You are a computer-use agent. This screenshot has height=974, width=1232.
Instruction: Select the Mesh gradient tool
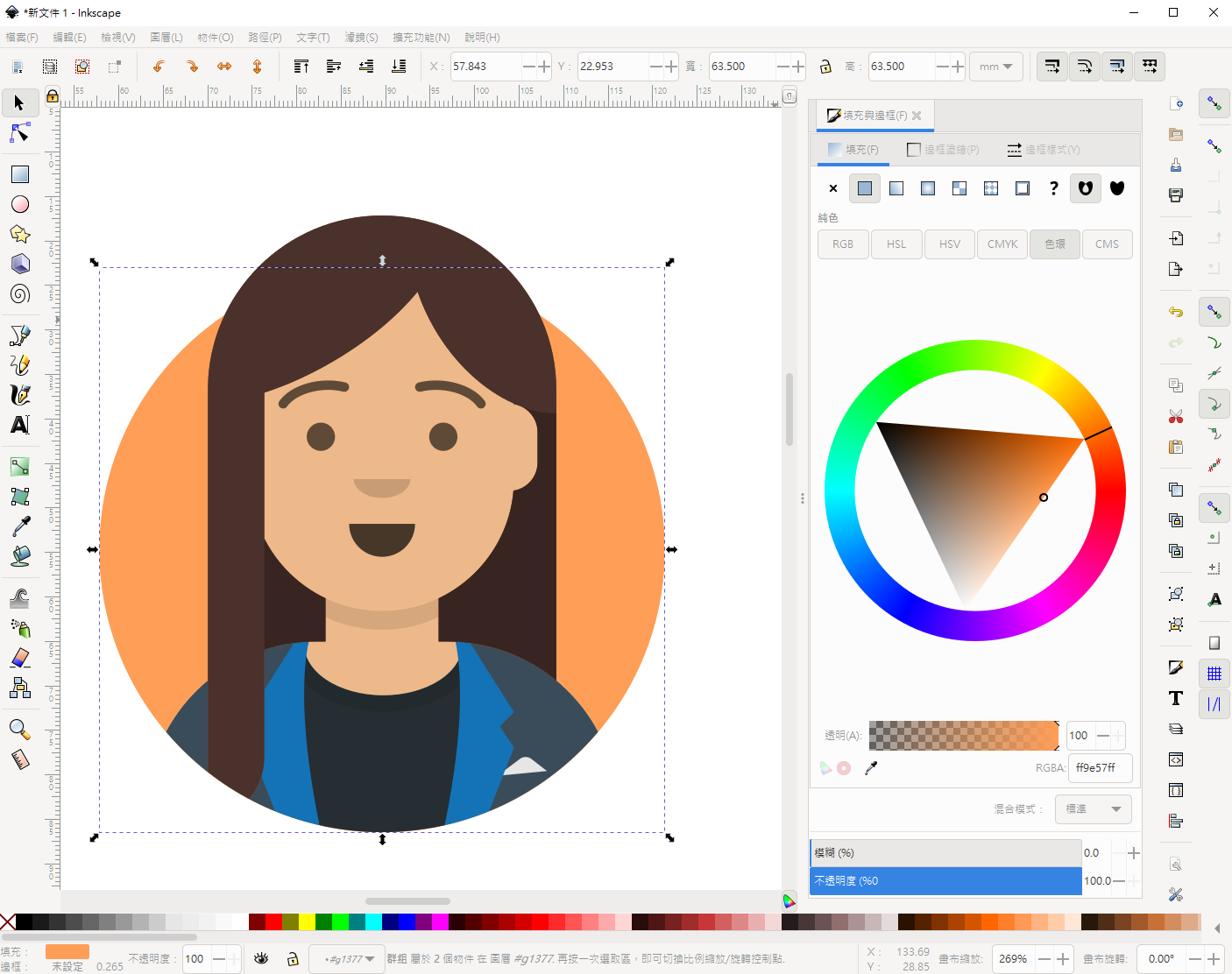pos(19,497)
